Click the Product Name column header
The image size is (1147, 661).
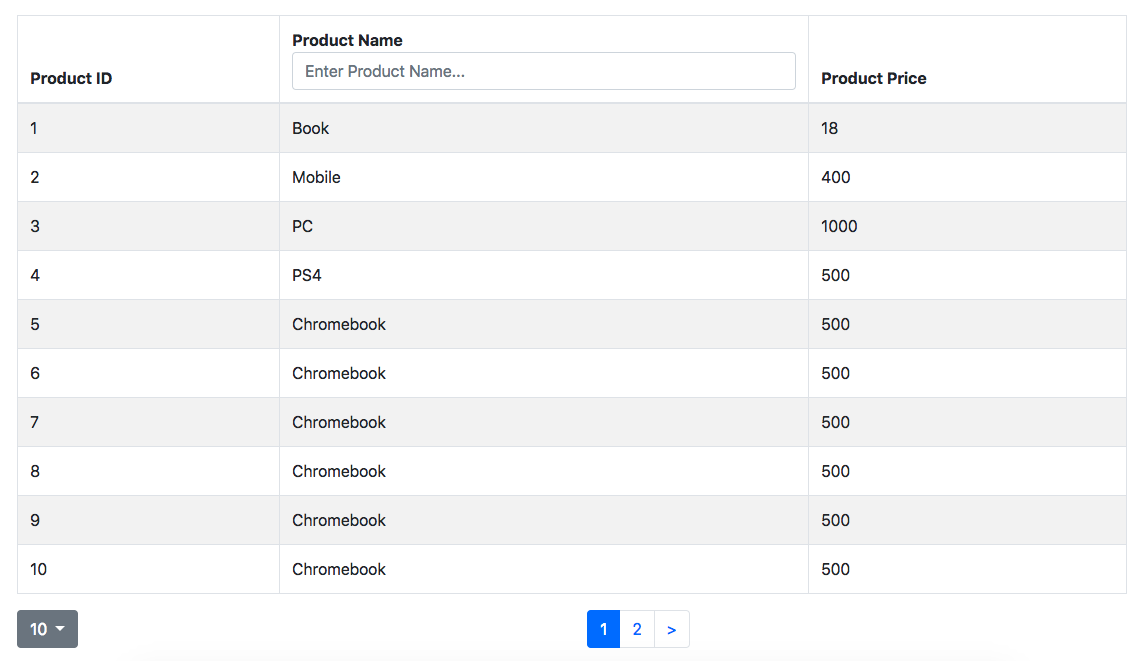pyautogui.click(x=347, y=40)
